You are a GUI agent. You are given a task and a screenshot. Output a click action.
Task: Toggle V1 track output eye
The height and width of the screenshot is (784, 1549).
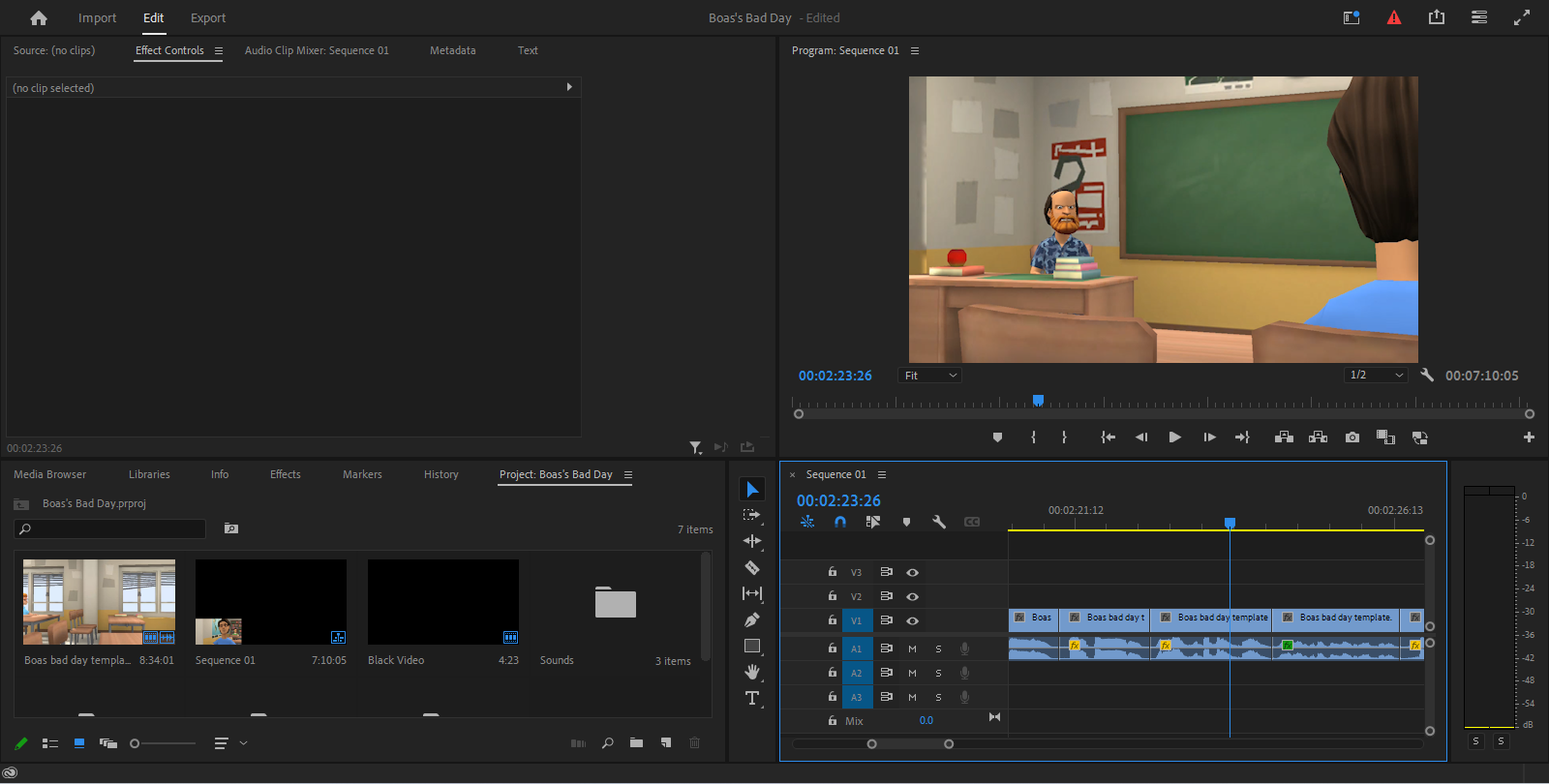[912, 620]
